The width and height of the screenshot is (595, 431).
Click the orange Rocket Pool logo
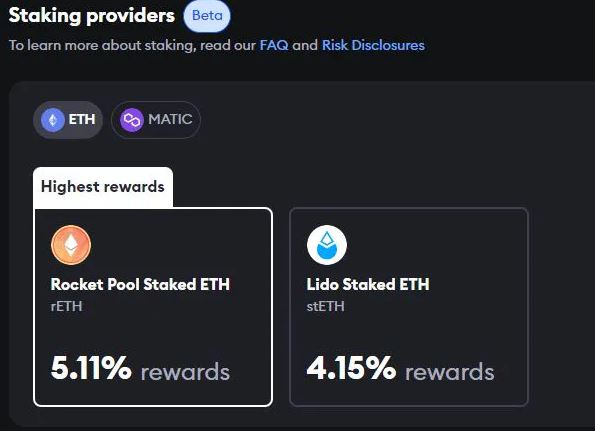(71, 245)
